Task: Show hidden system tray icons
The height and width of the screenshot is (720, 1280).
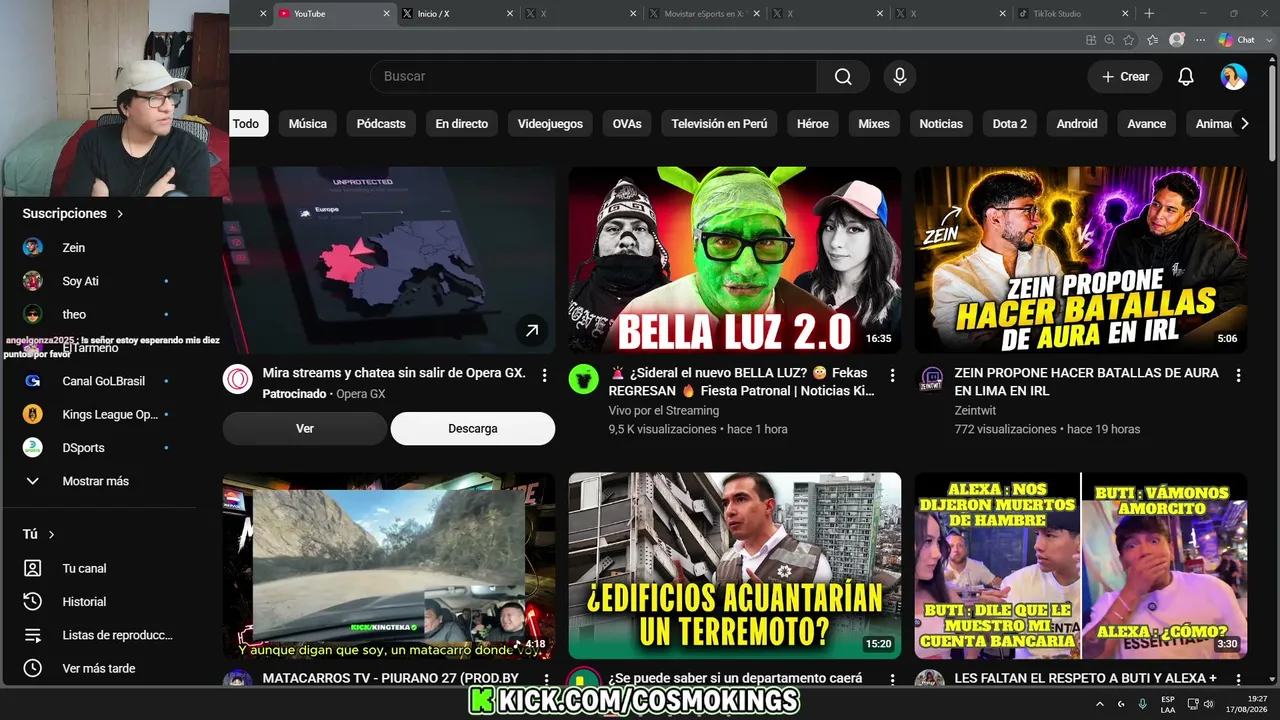Action: (1101, 704)
